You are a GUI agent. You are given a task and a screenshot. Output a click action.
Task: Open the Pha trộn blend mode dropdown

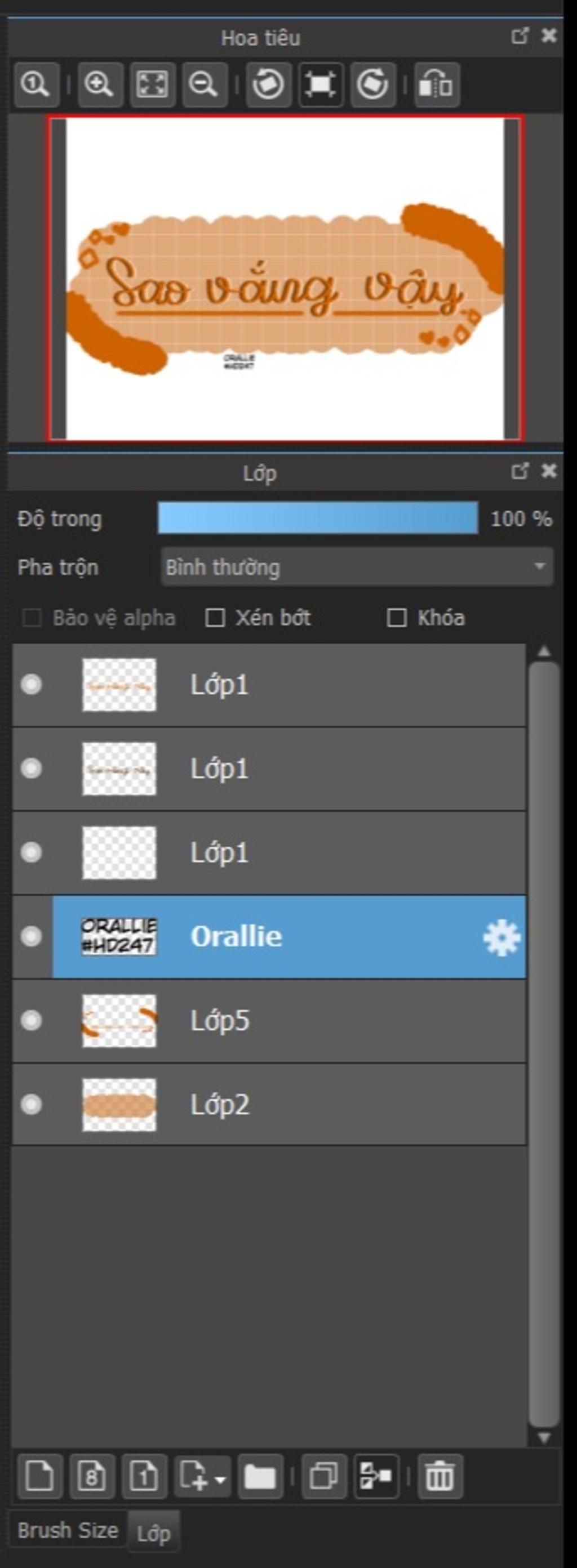click(357, 567)
